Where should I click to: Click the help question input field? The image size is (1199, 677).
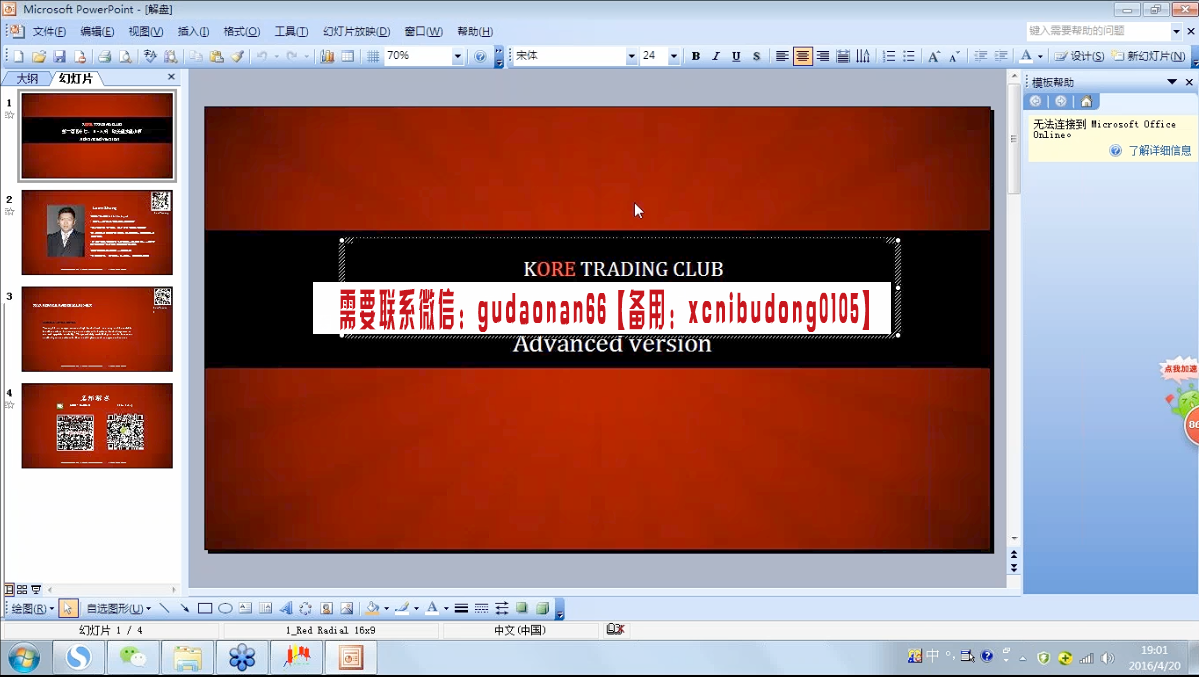pyautogui.click(x=1098, y=31)
